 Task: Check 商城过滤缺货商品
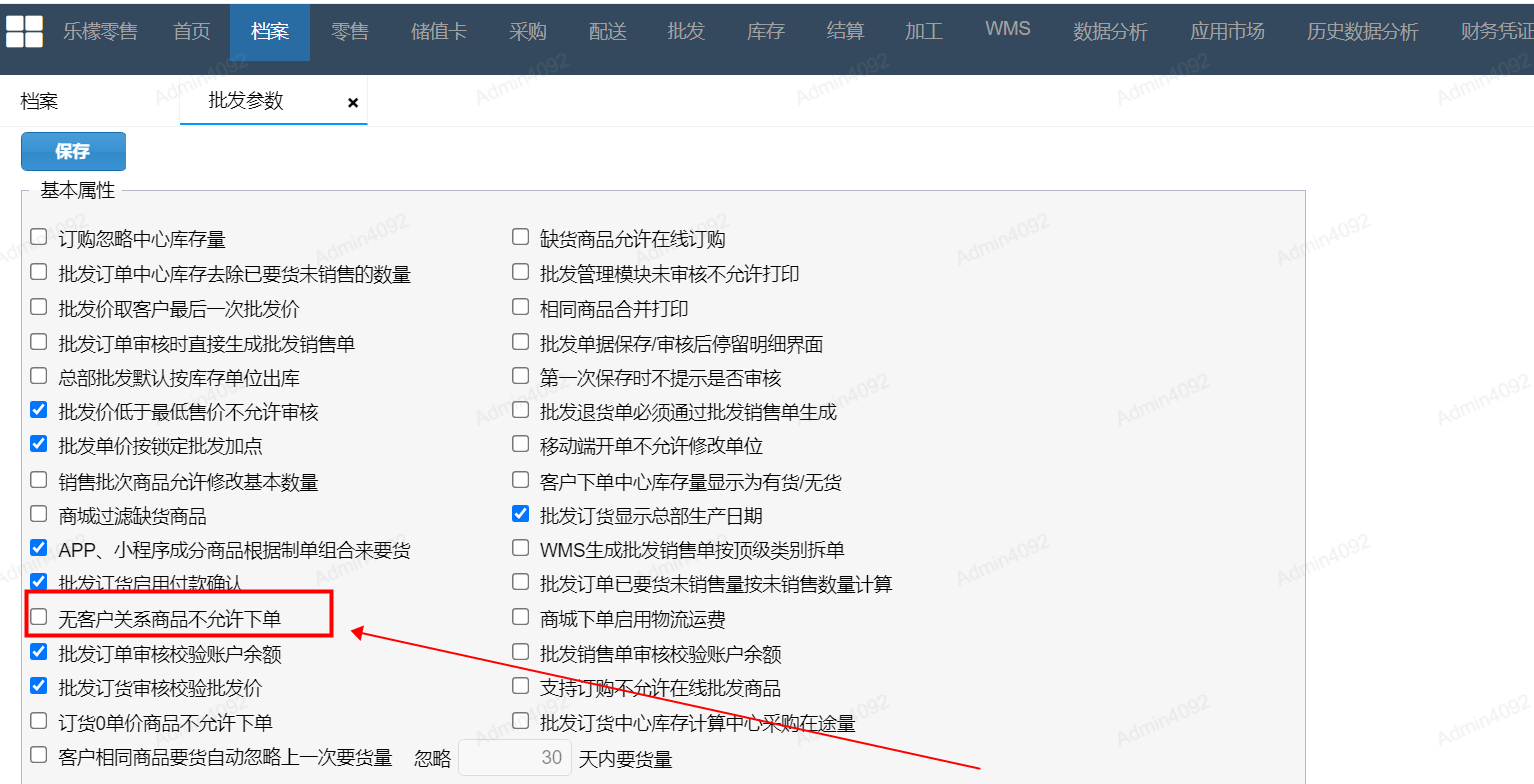pyautogui.click(x=39, y=514)
